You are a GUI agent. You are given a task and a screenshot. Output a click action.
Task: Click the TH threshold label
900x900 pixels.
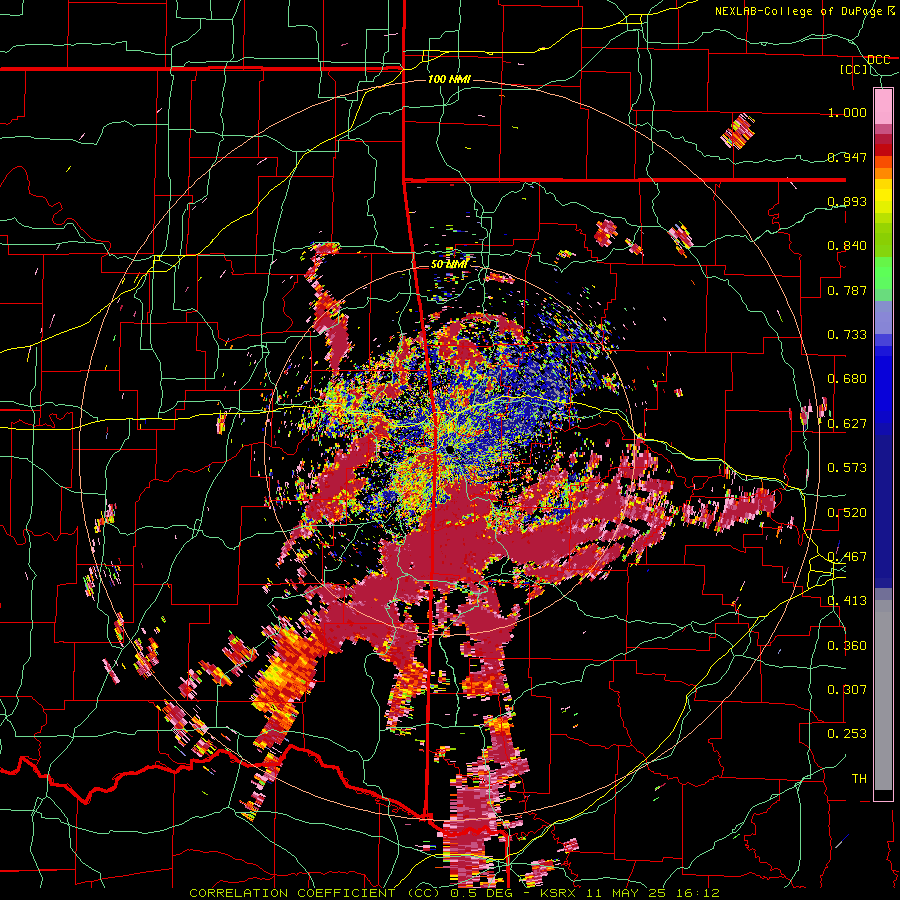click(859, 779)
